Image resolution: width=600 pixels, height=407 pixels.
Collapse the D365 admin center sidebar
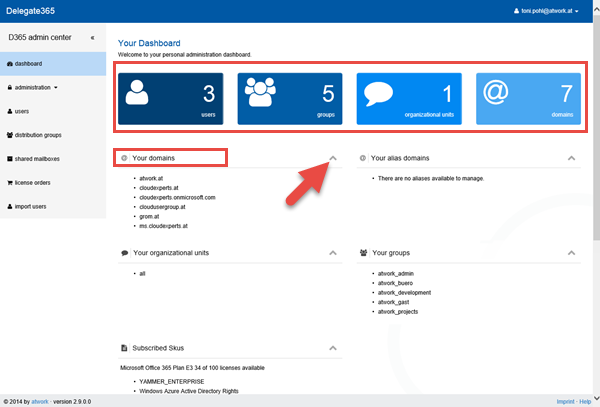92,37
